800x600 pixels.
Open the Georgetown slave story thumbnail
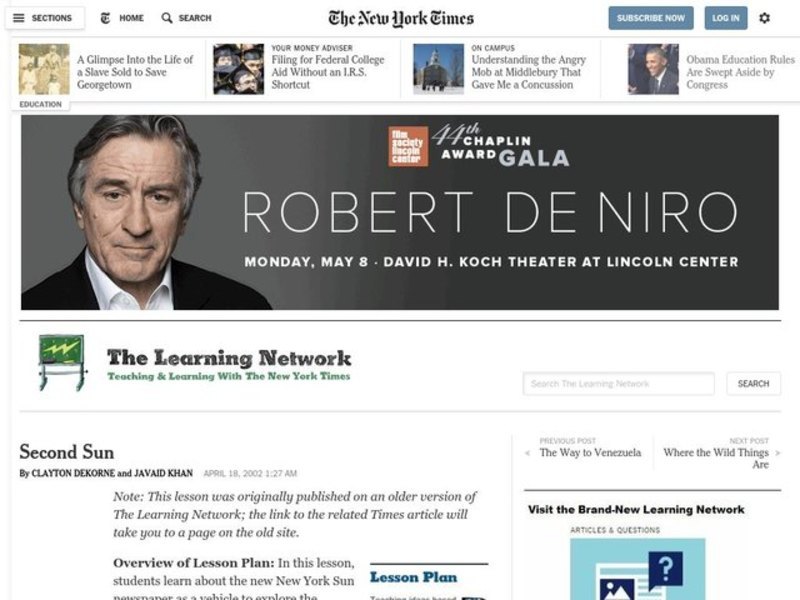(x=44, y=69)
